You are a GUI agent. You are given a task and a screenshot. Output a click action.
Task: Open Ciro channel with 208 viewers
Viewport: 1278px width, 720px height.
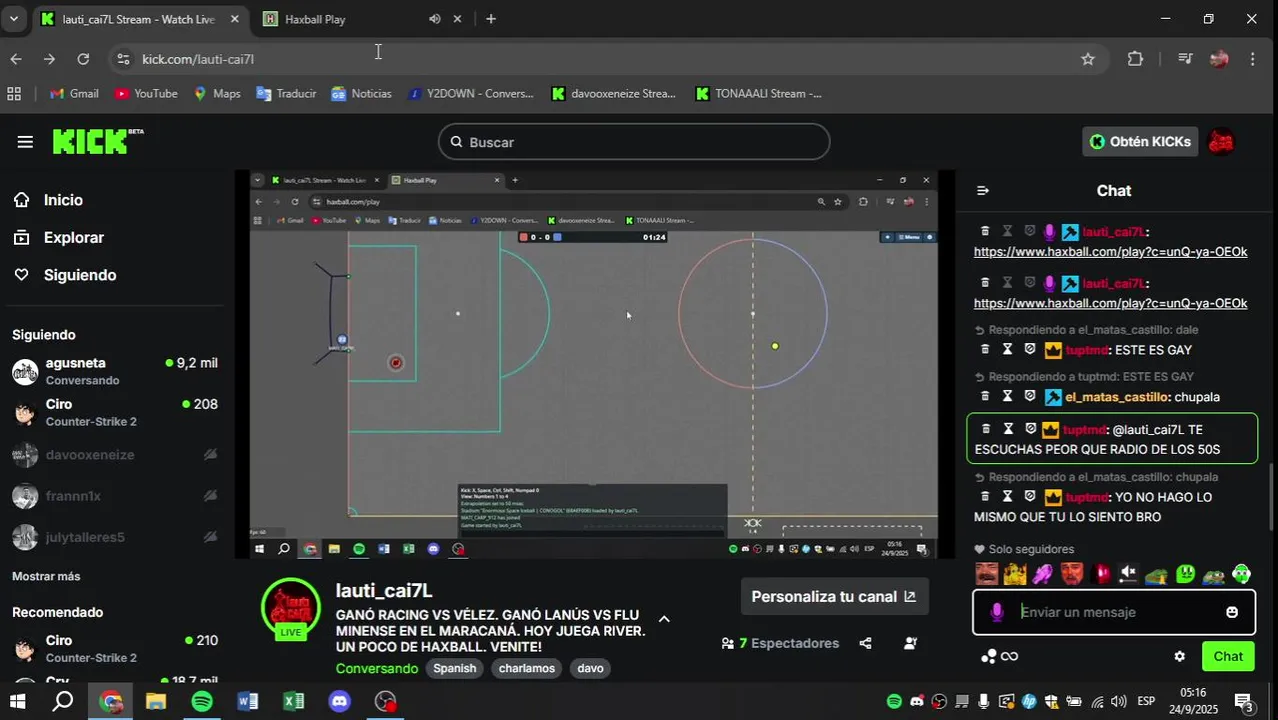click(x=114, y=412)
